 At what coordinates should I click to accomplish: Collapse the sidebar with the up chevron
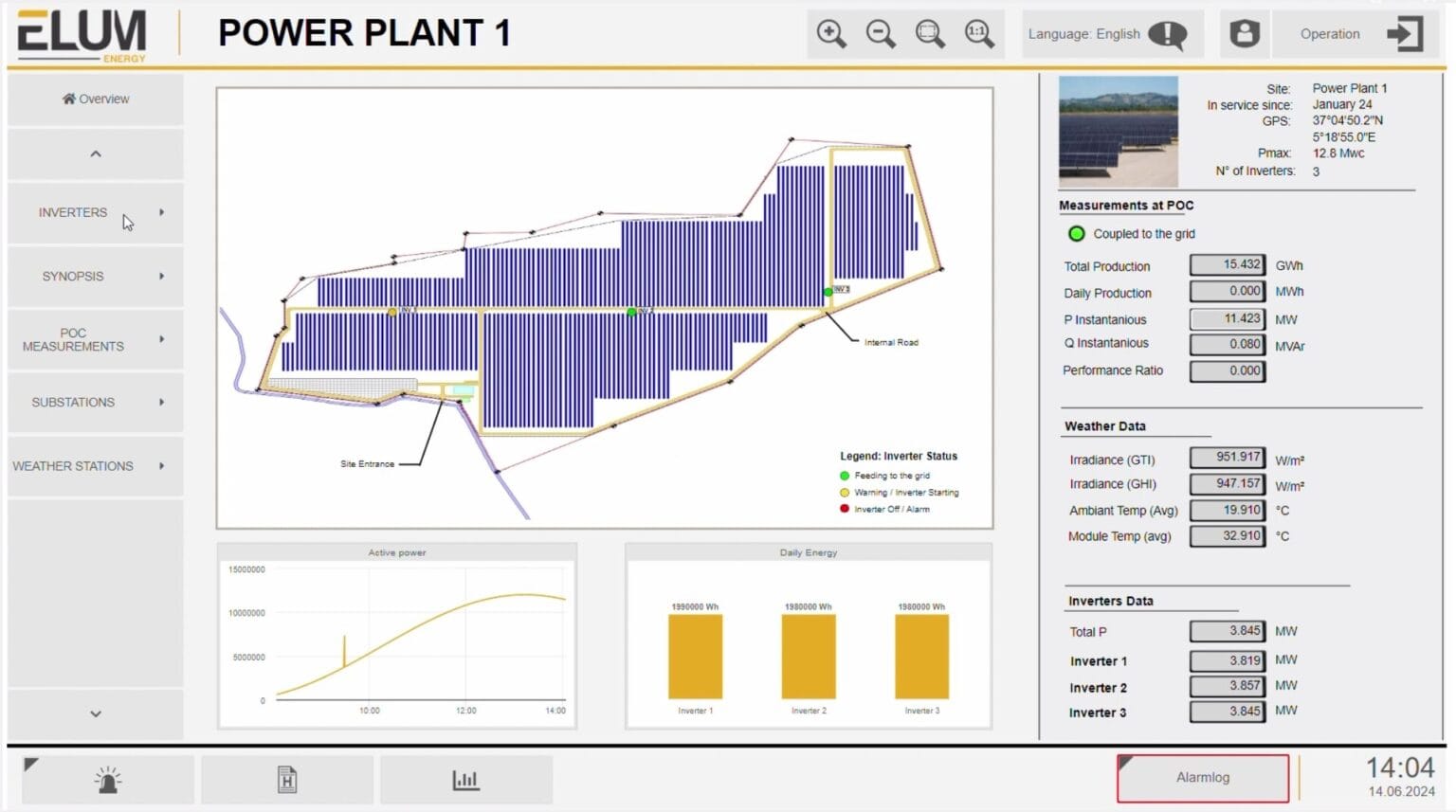click(94, 153)
